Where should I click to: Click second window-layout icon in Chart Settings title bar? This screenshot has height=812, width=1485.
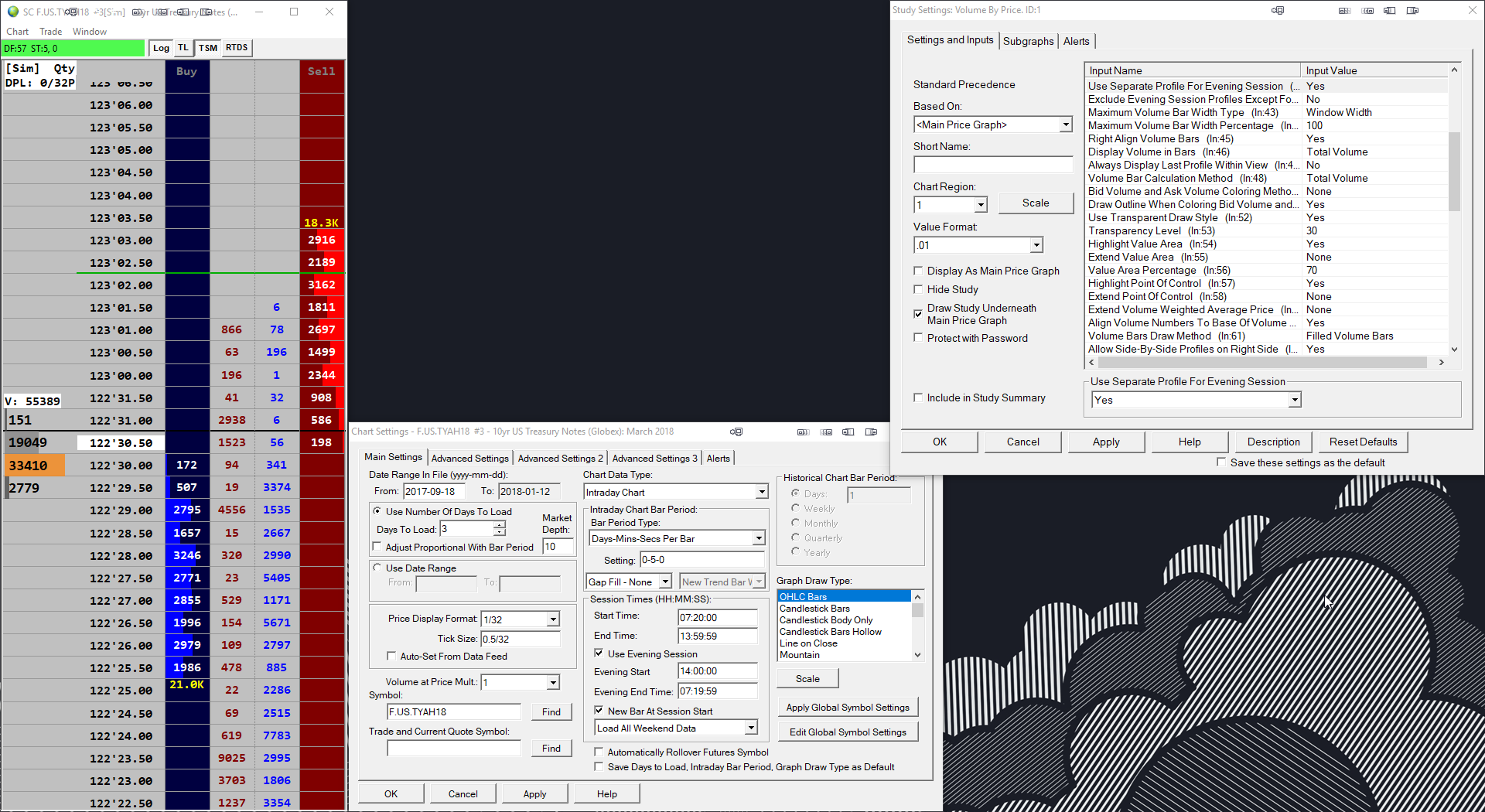coord(826,432)
